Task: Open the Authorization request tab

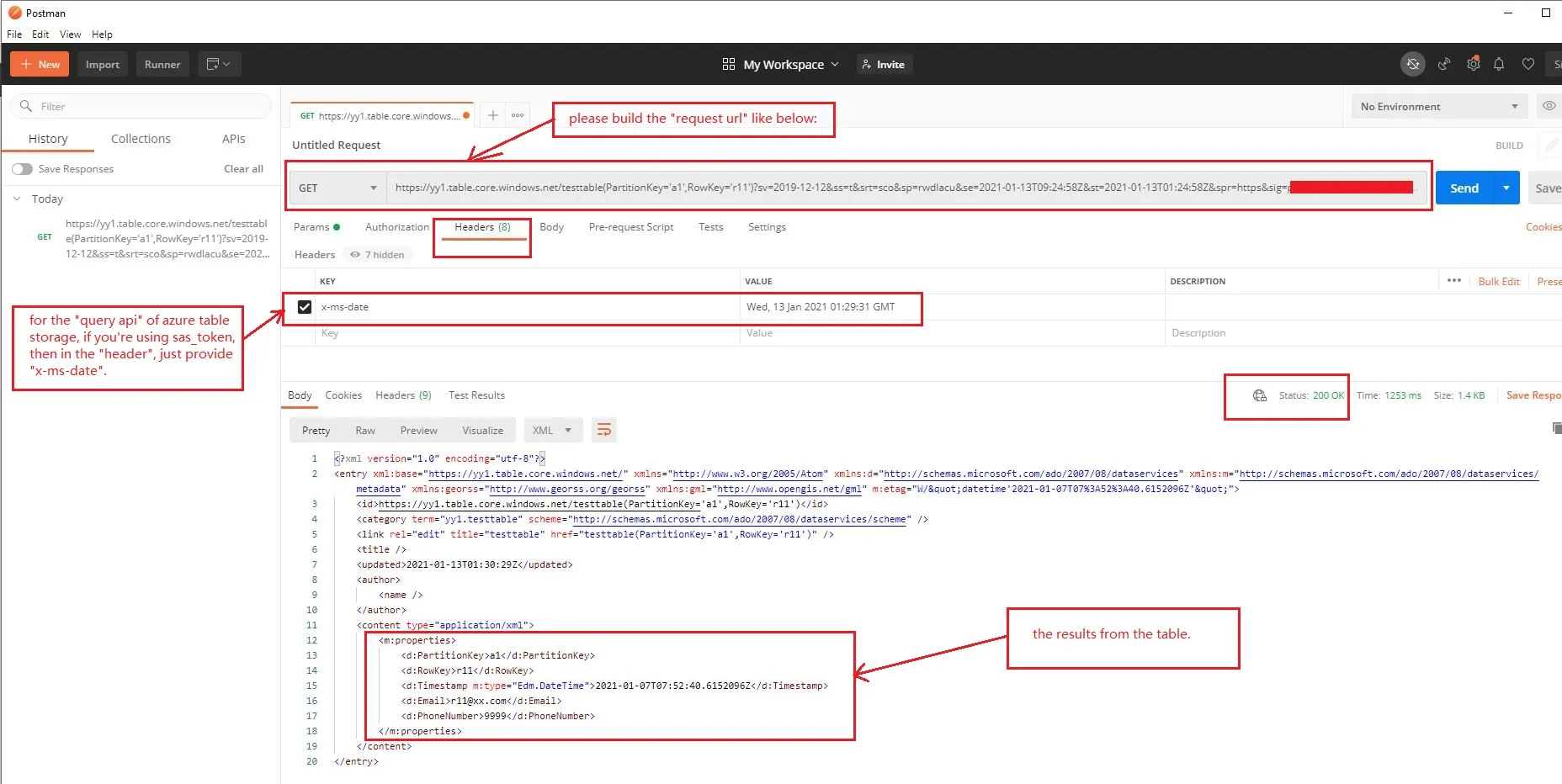Action: tap(397, 227)
